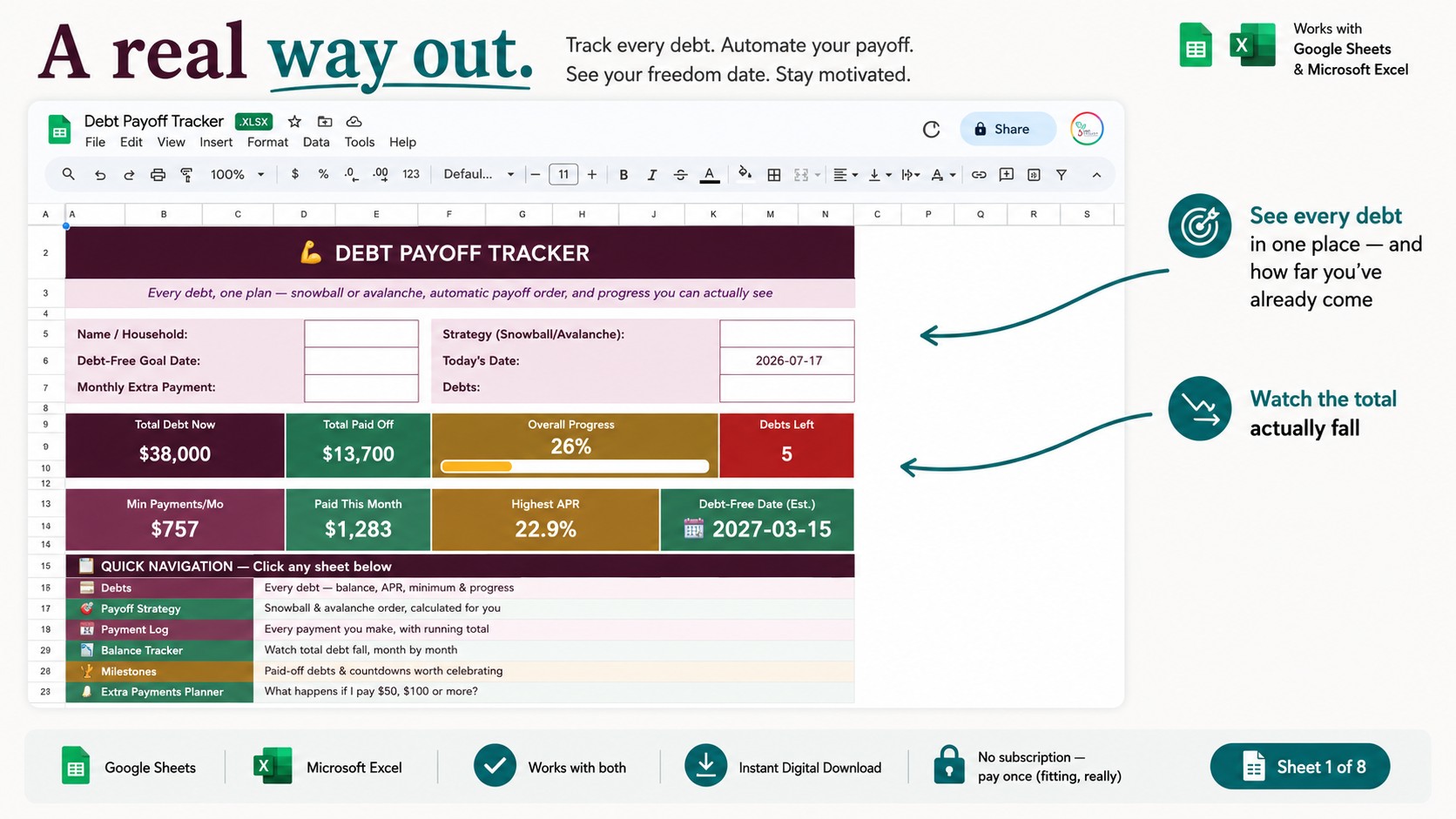Decrease decimal places
The height and width of the screenshot is (819, 1456).
(351, 174)
